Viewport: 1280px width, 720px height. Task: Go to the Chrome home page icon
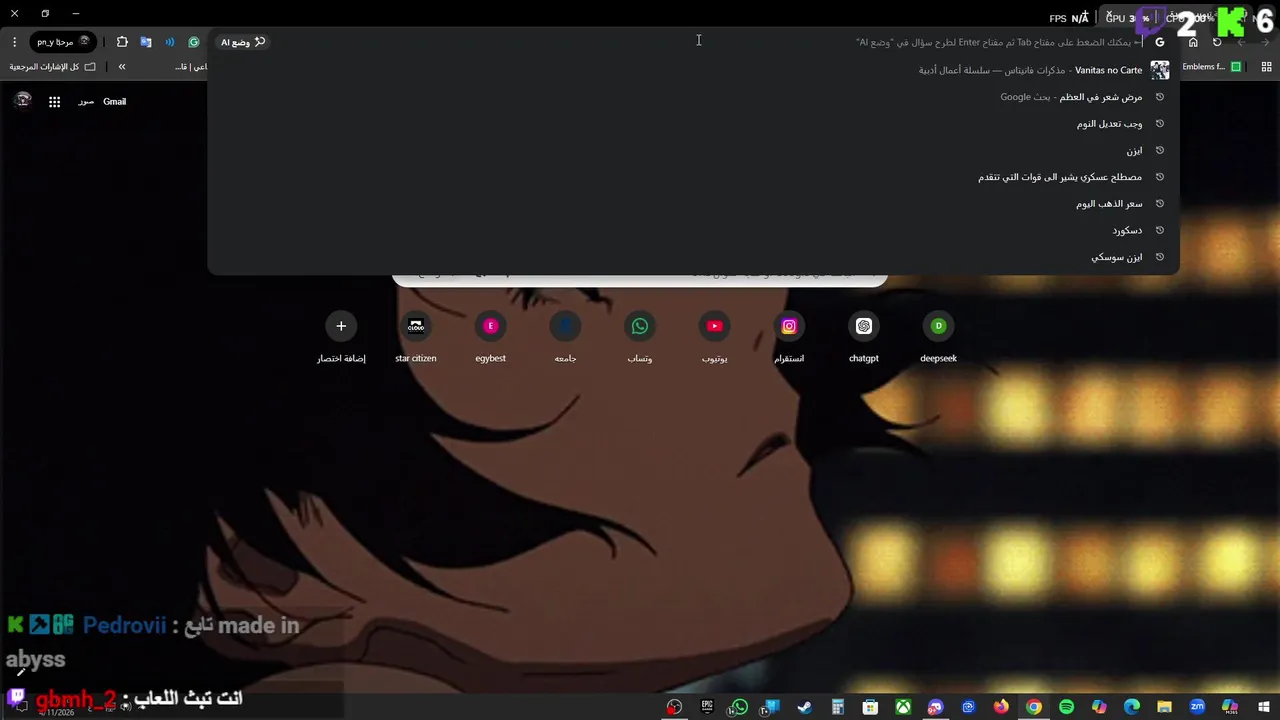(x=1193, y=42)
